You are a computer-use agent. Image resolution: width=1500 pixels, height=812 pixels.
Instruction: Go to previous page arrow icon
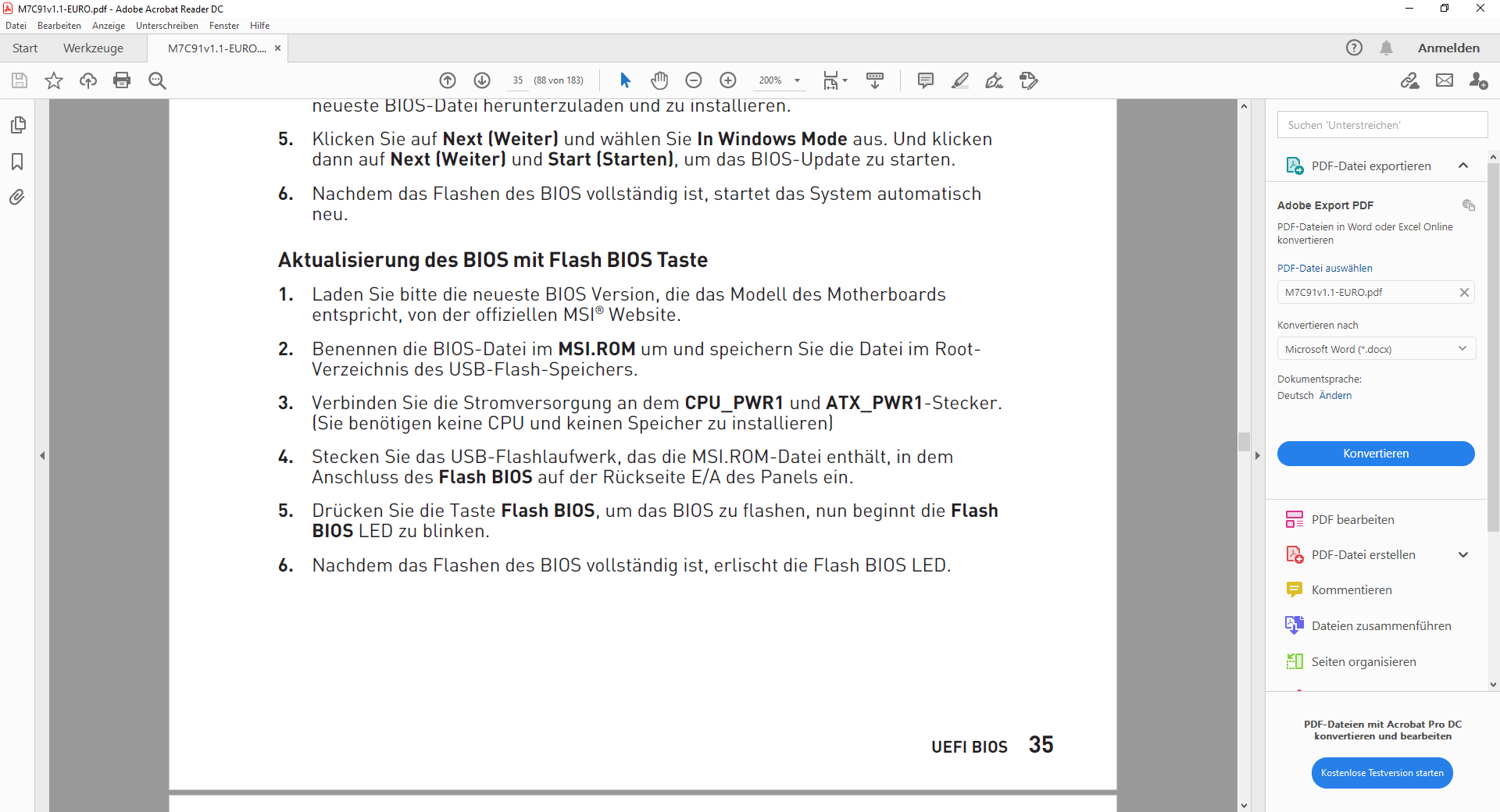448,80
